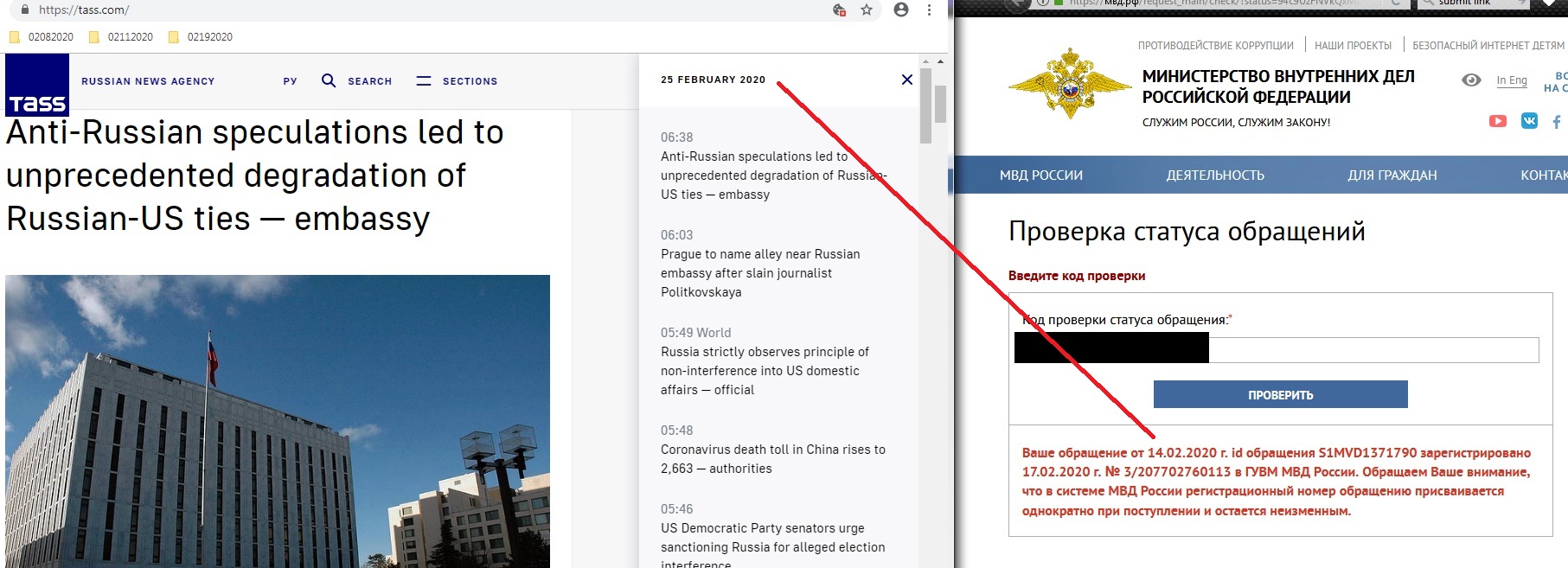Close the 25 February 2020 news panel
The width and height of the screenshot is (1568, 568).
tap(906, 80)
